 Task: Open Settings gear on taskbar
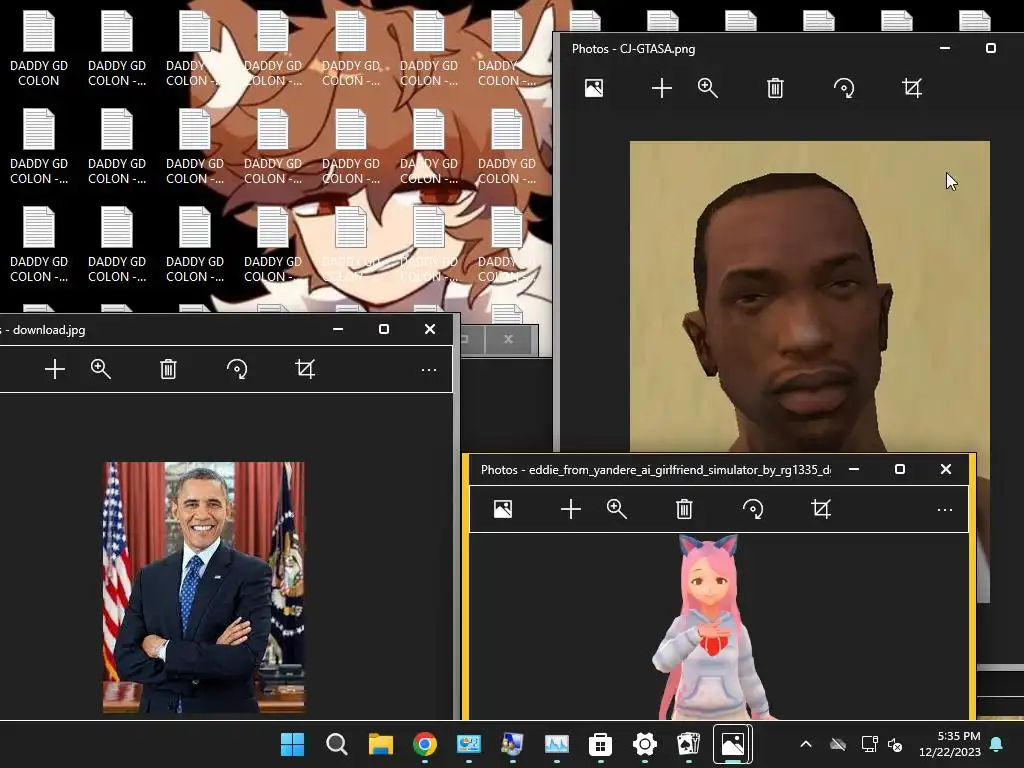[645, 744]
